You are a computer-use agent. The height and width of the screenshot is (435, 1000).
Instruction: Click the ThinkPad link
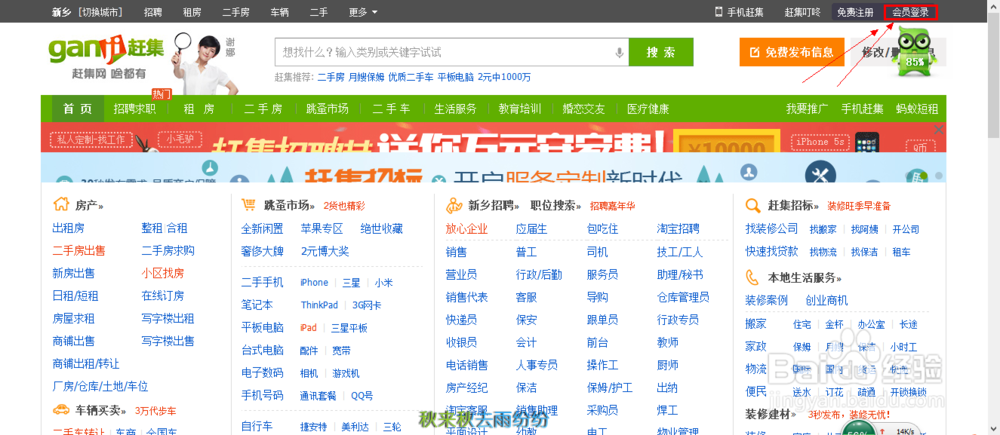tap(320, 306)
